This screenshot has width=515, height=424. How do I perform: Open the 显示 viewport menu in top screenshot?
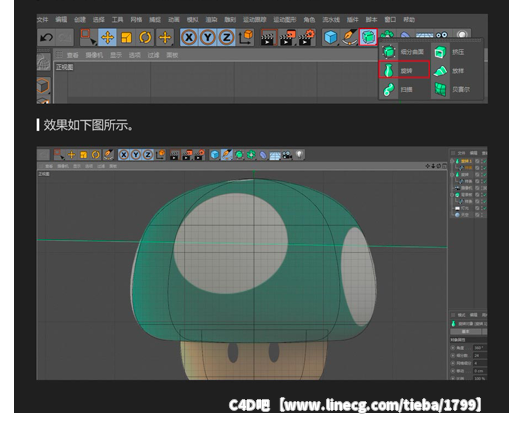[116, 55]
